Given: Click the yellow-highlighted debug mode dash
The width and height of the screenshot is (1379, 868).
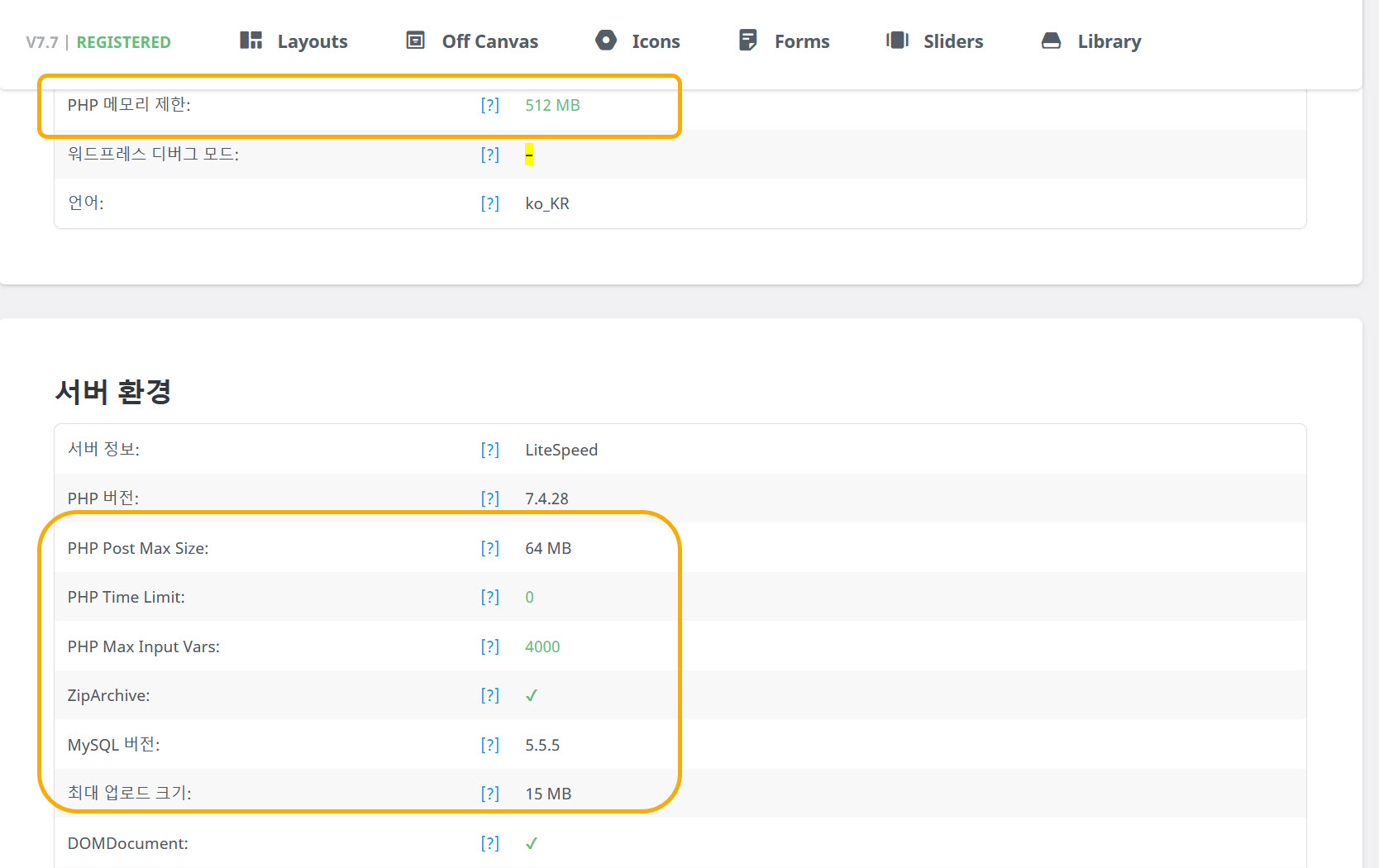Looking at the screenshot, I should tap(529, 155).
